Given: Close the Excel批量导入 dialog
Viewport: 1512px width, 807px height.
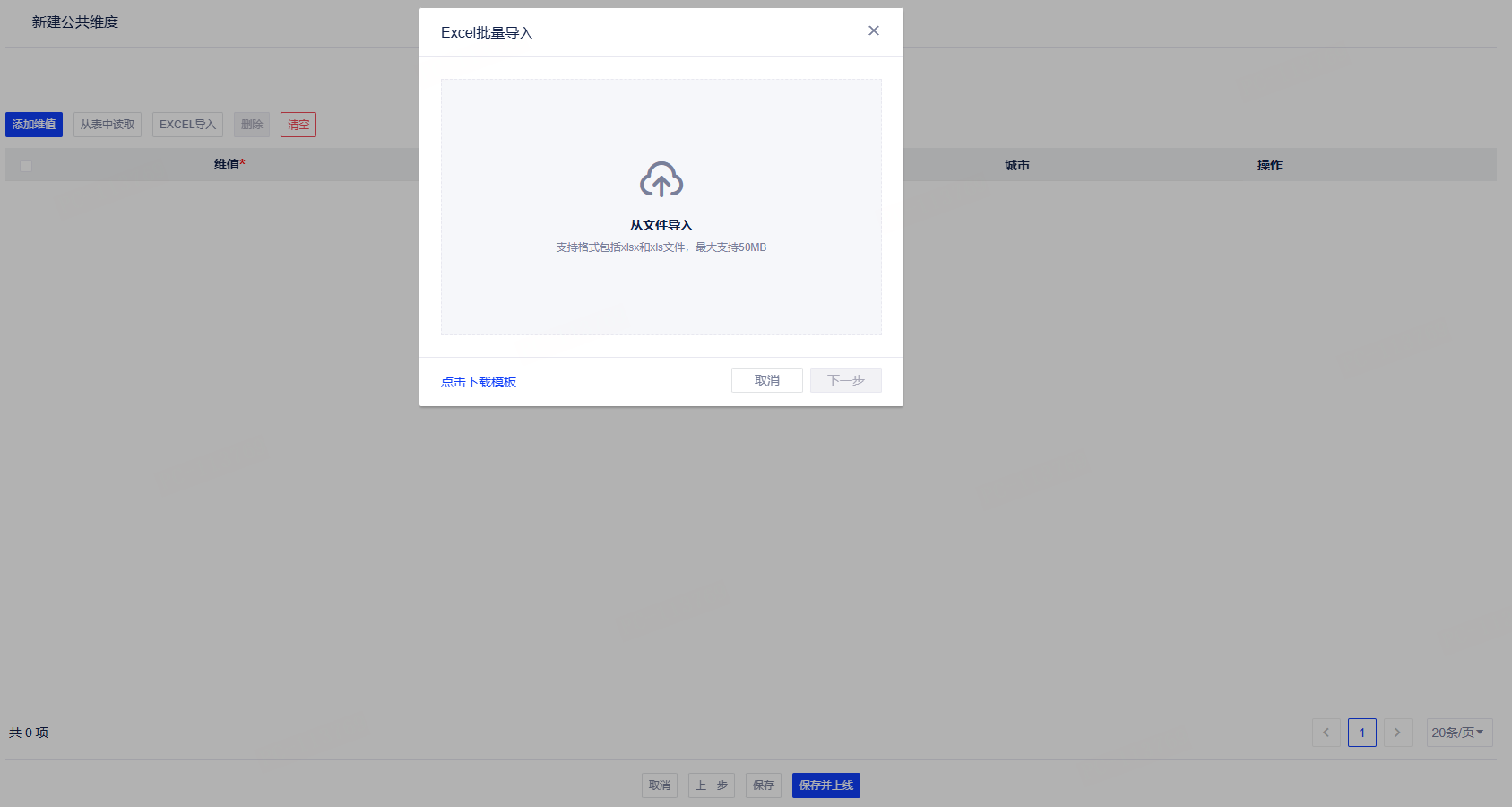Looking at the screenshot, I should click(x=874, y=30).
